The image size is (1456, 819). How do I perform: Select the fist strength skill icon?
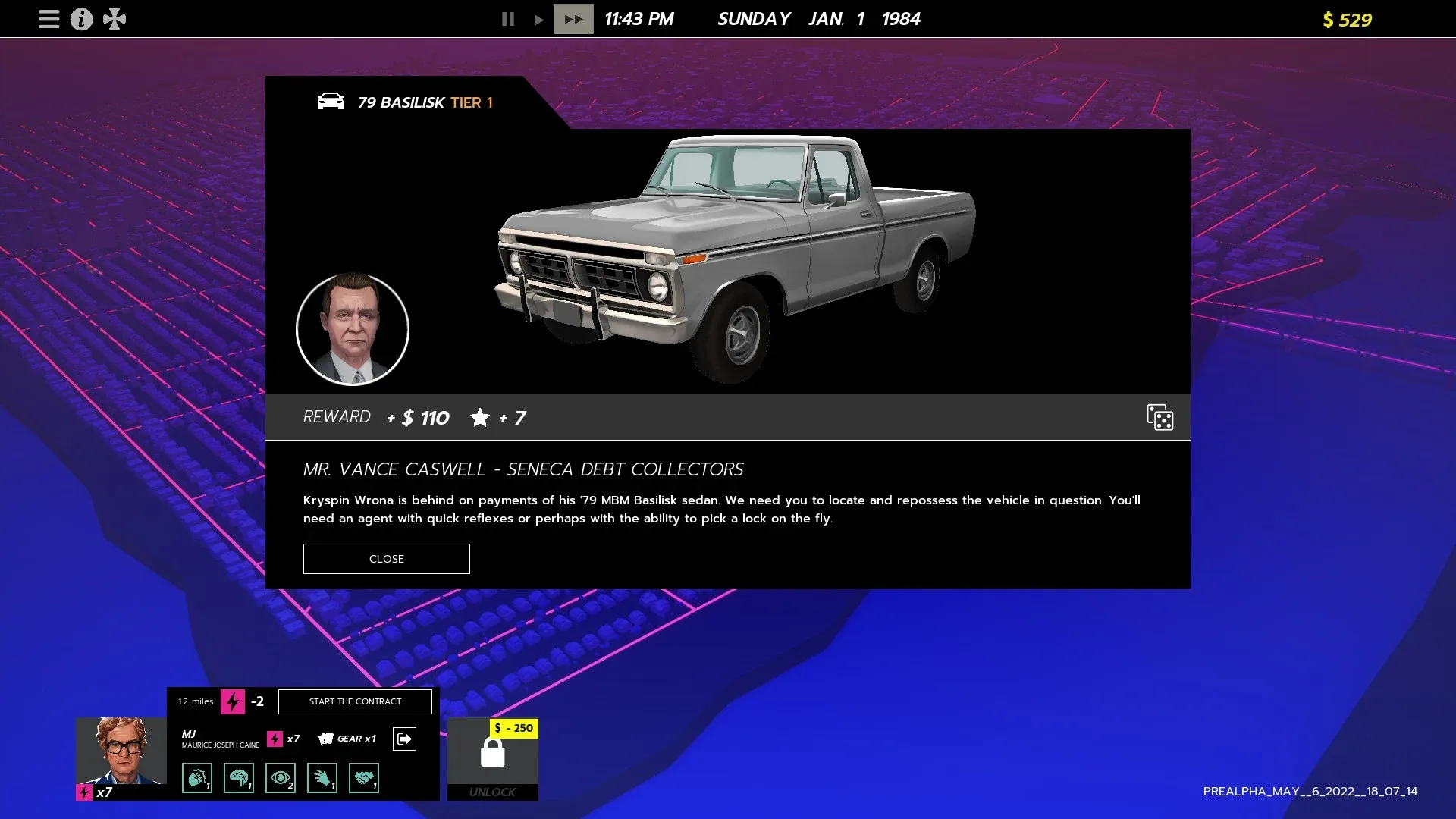point(197,778)
